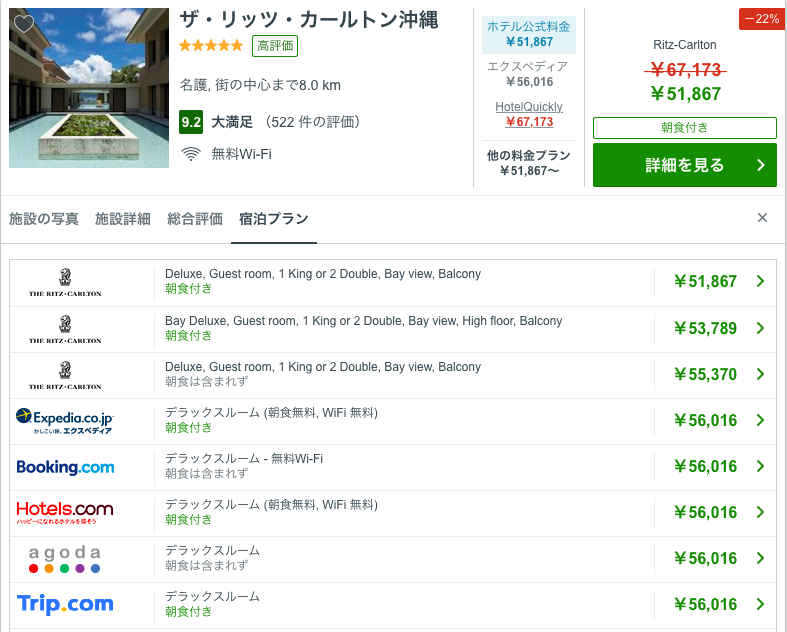
Task: Open the hotel courtyard photo thumbnail
Action: click(89, 88)
